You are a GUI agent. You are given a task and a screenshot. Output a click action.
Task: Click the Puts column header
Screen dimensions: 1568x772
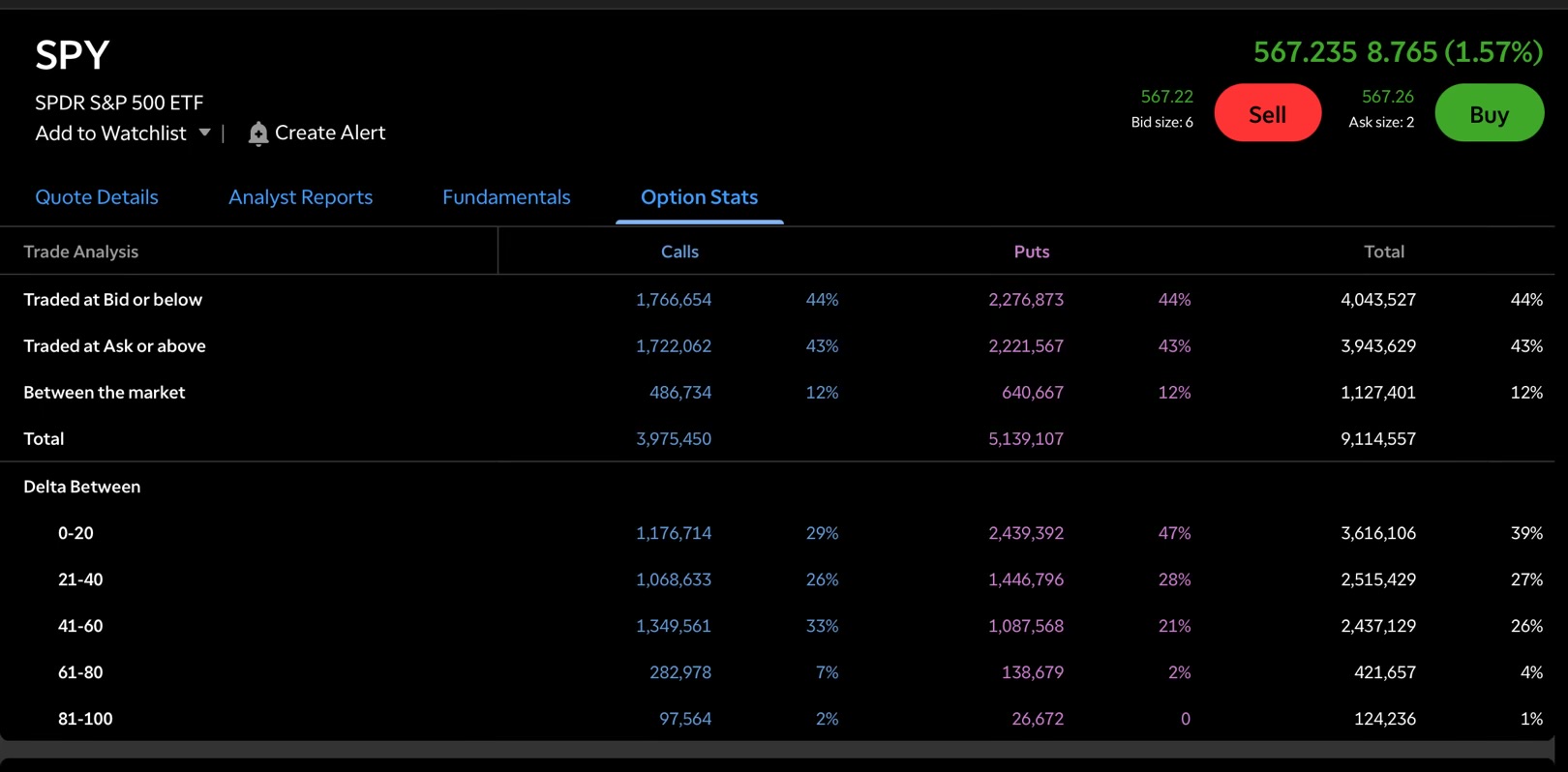point(1031,252)
